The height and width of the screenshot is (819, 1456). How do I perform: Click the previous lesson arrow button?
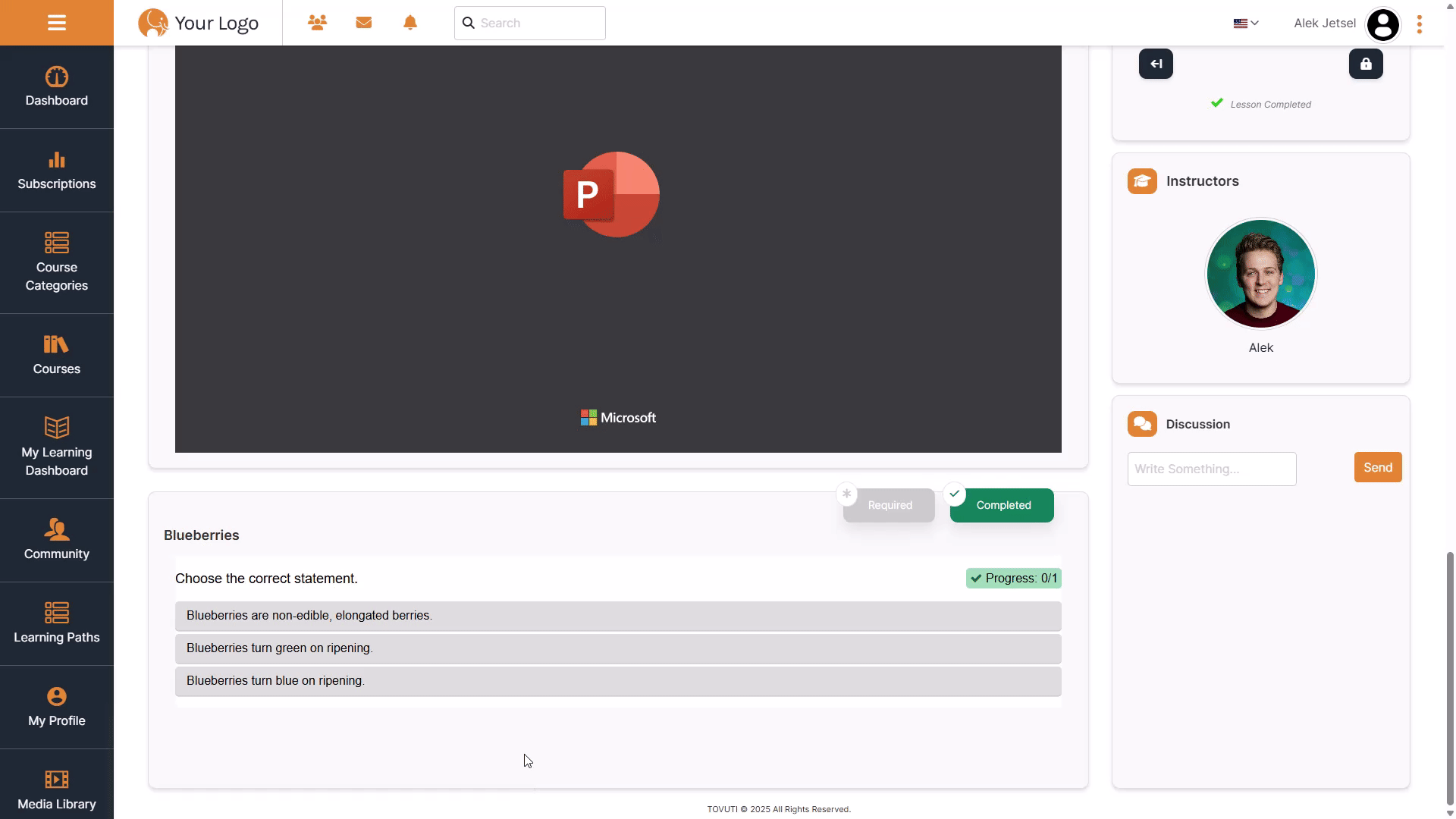click(1156, 64)
